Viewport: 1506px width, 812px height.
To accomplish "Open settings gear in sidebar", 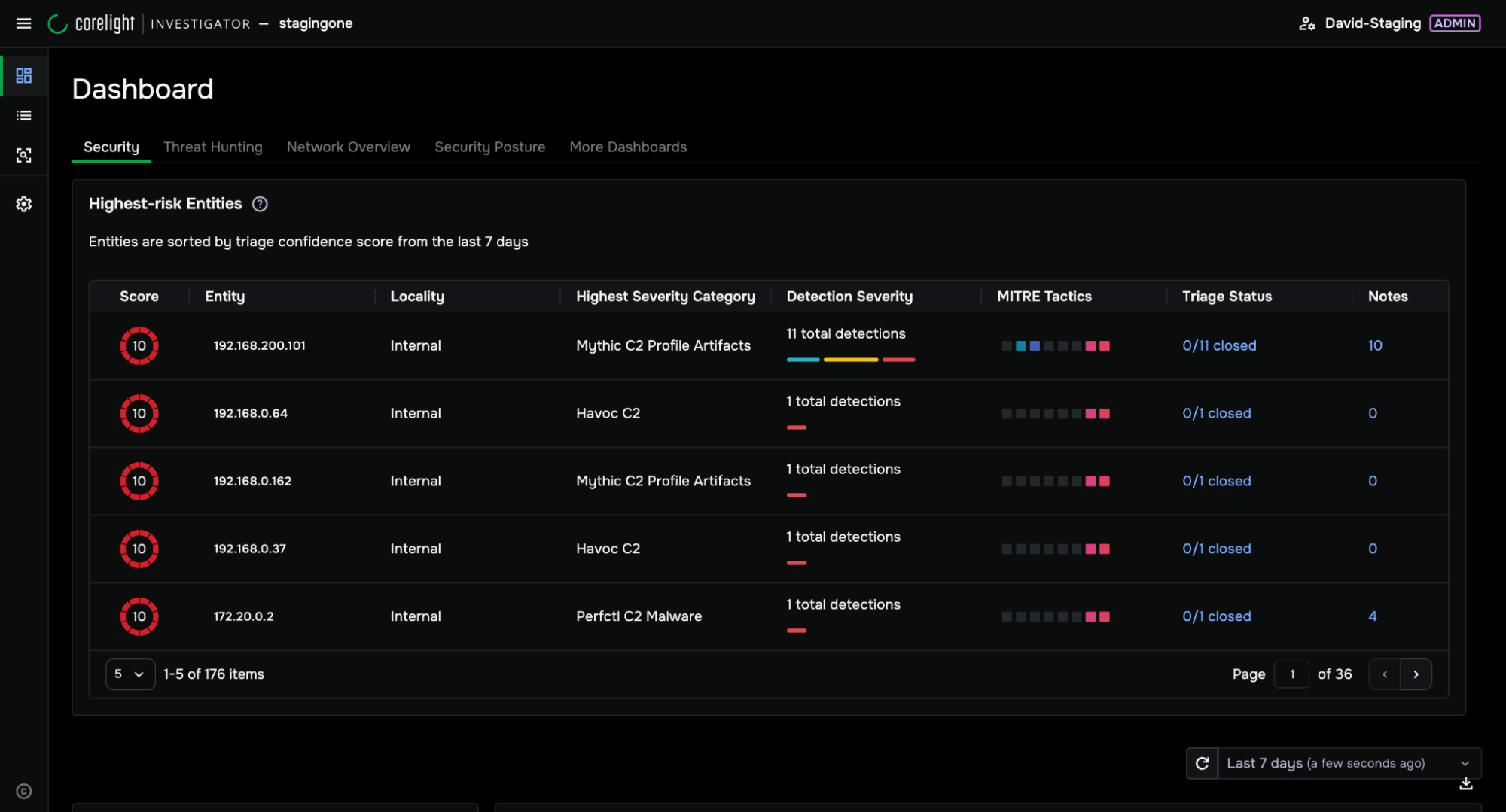I will point(24,204).
